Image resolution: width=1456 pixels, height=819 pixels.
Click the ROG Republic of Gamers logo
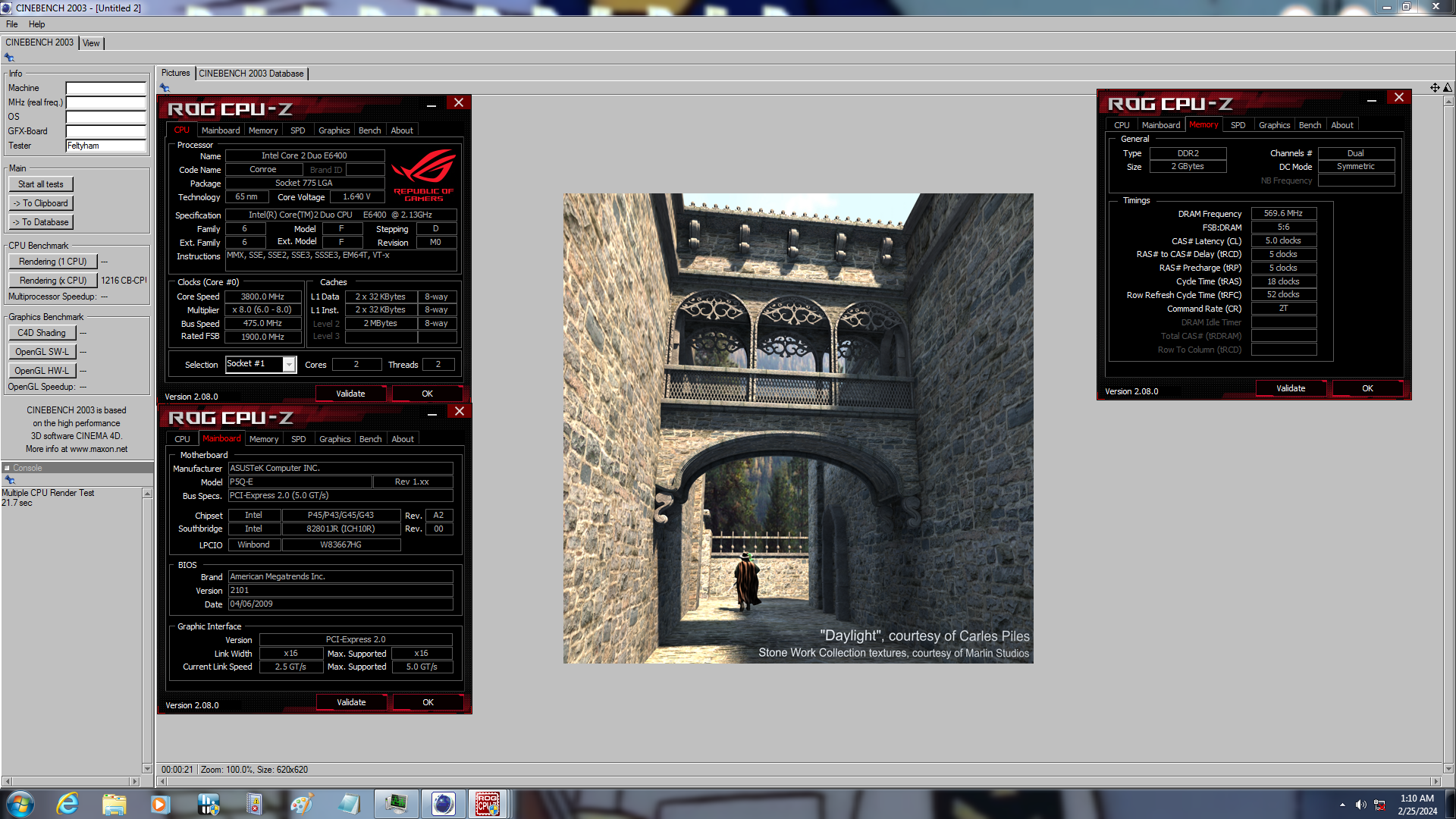tap(423, 175)
